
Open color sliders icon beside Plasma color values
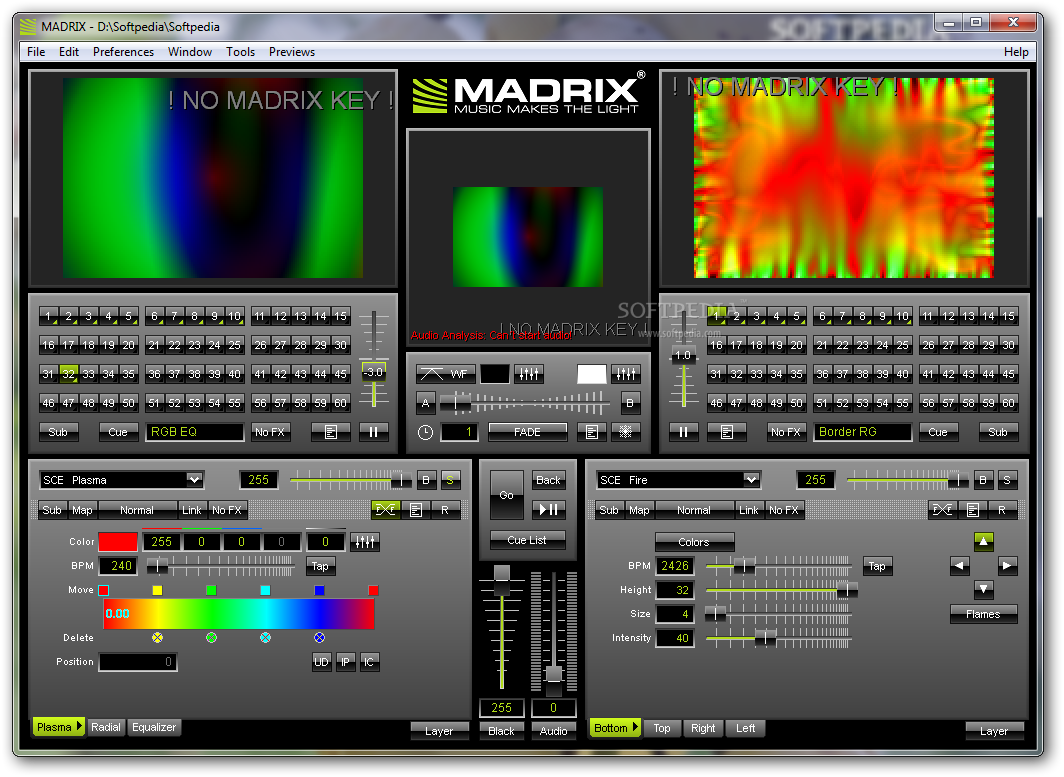365,542
